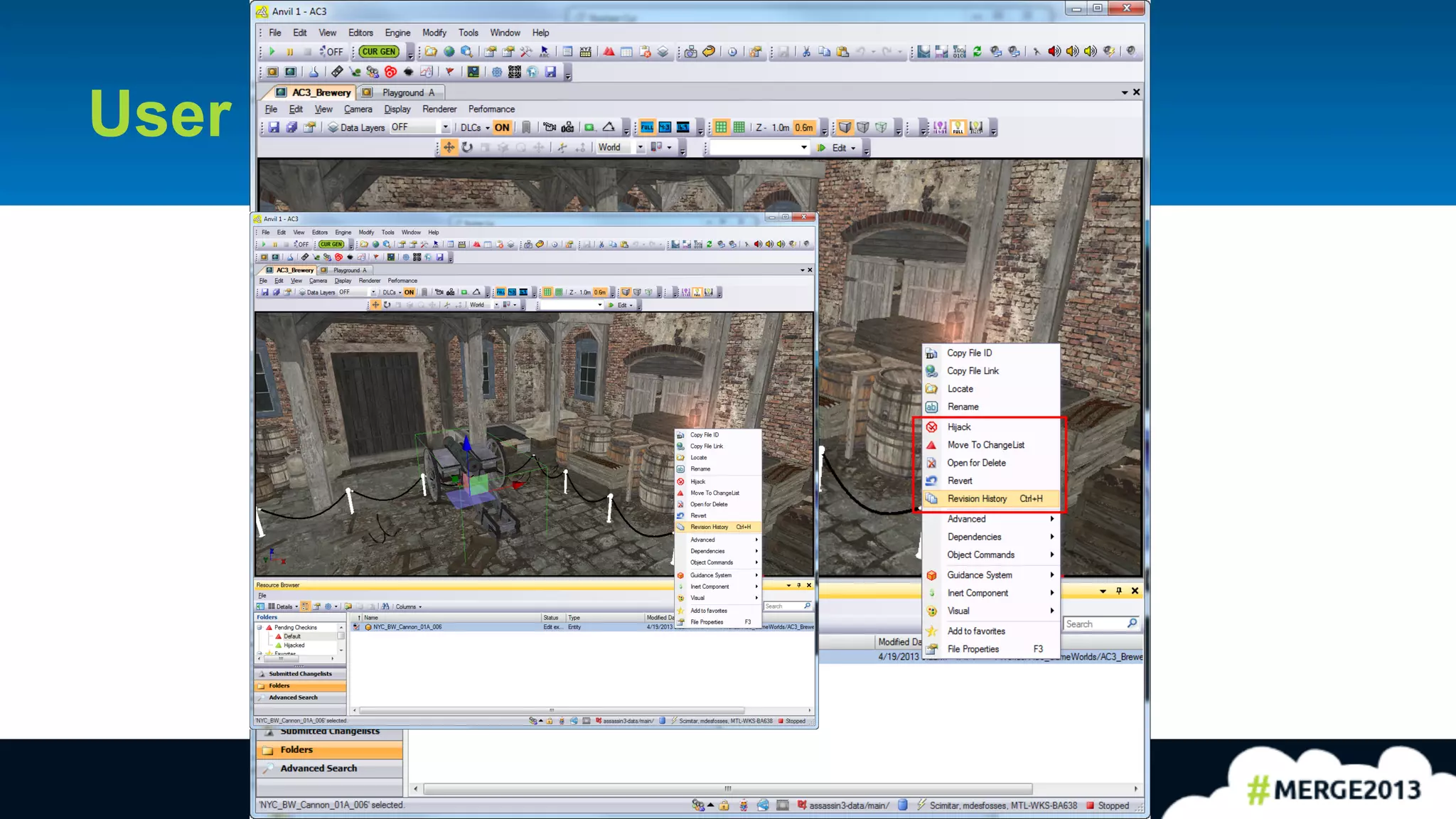This screenshot has height=819, width=1456.
Task: Select Move To ChangeList in the large context menu
Action: (x=991, y=445)
